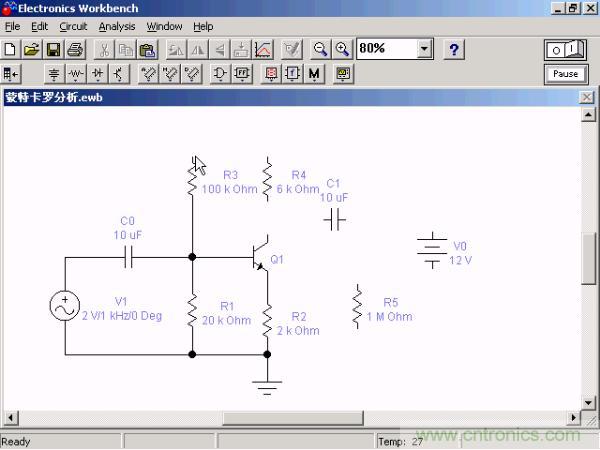
Task: Click the New file icon
Action: click(x=10, y=49)
